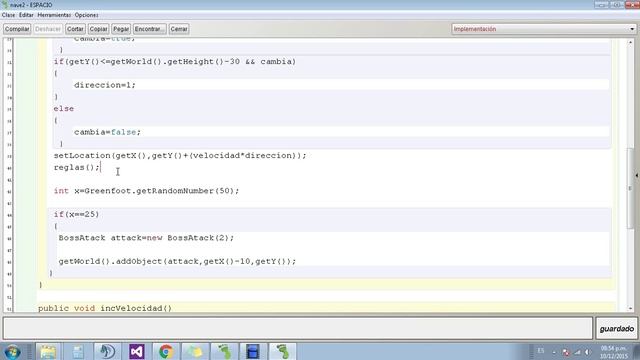Open the blue ear-shaped taskbar icon
This screenshot has height=360, width=640.
(x=107, y=351)
